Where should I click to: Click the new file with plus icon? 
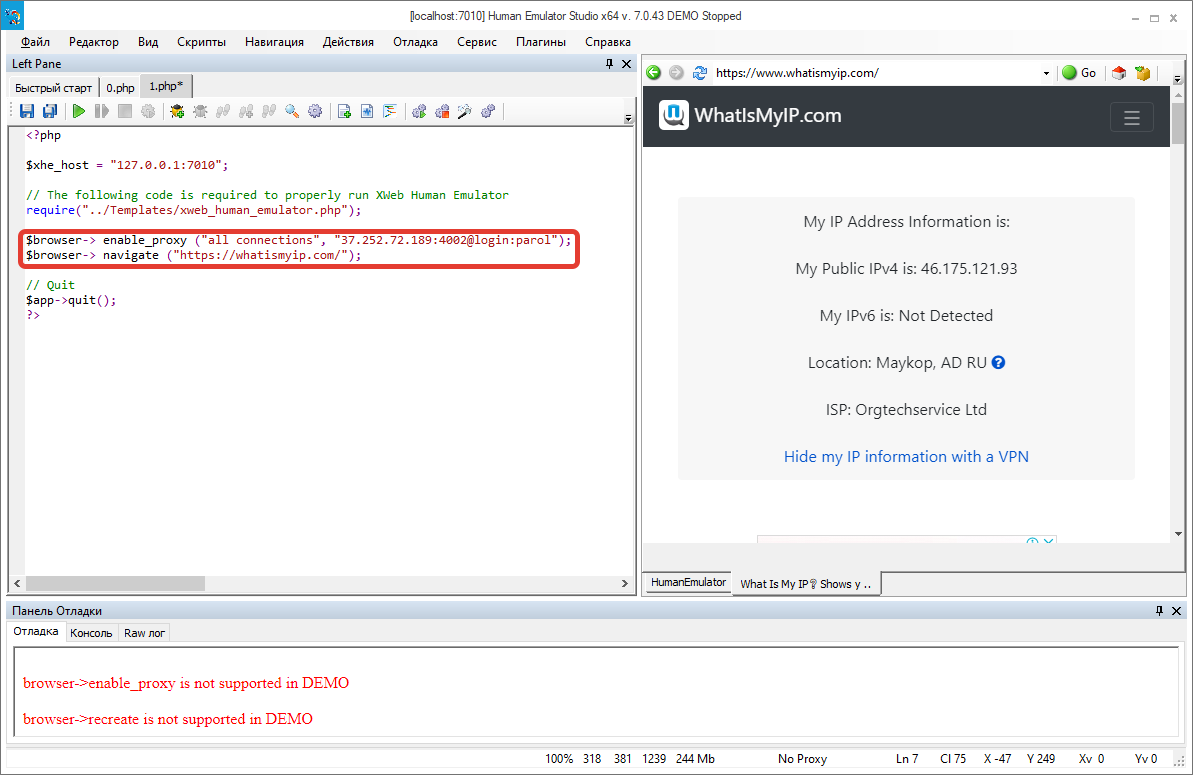pyautogui.click(x=344, y=111)
